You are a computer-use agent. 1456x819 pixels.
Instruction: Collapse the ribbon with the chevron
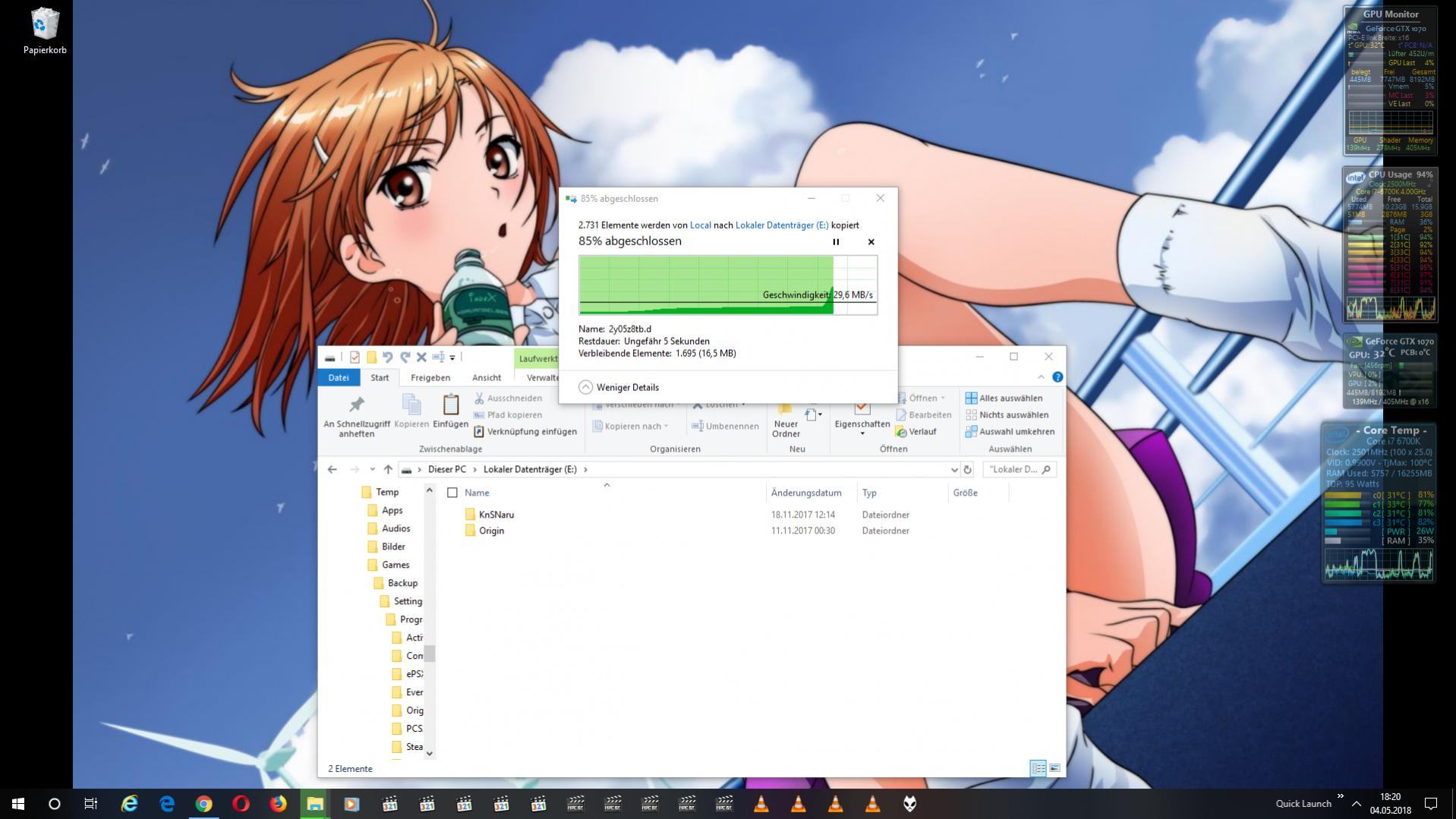(1041, 377)
